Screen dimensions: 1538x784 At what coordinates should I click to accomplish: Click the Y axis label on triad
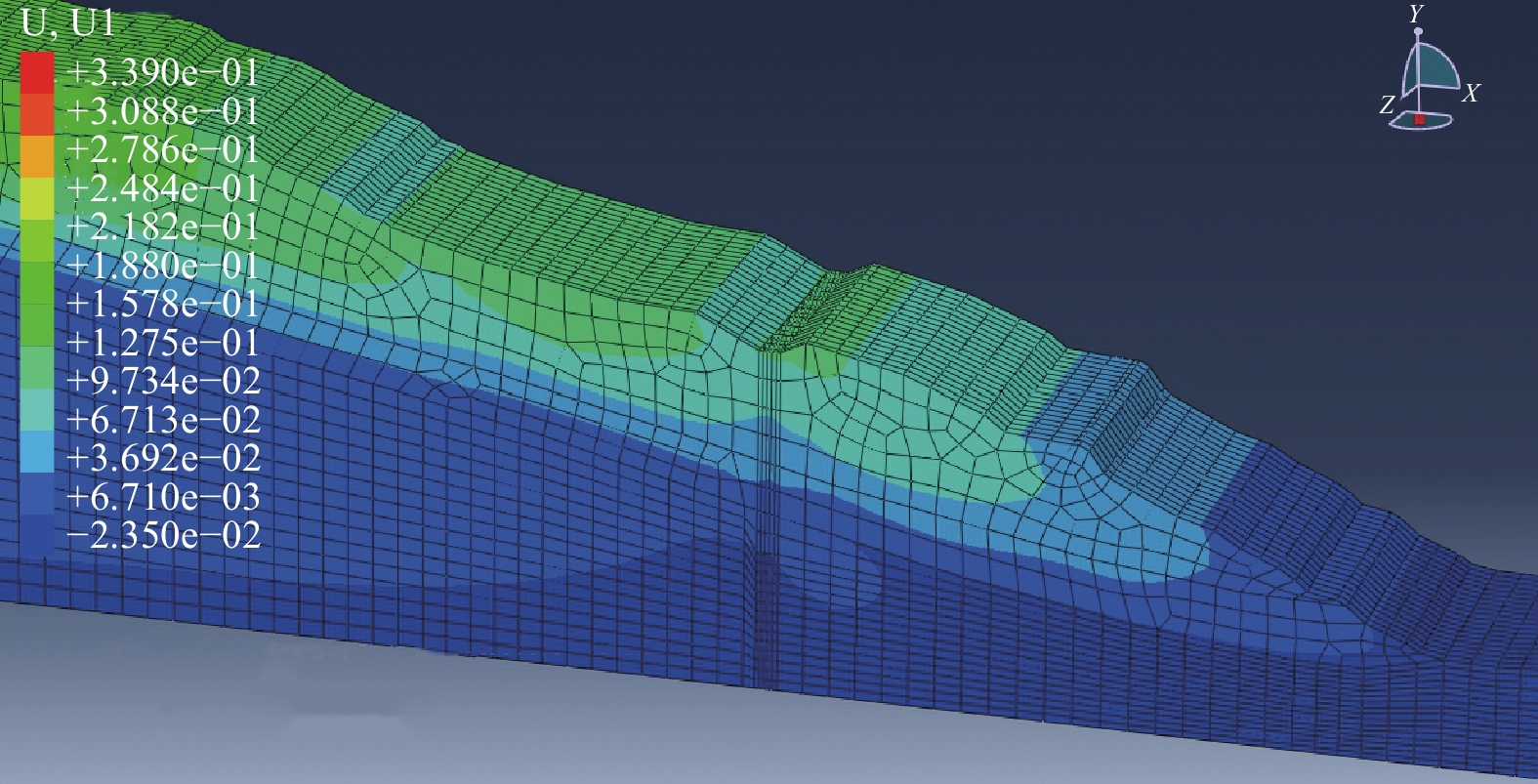click(1415, 14)
